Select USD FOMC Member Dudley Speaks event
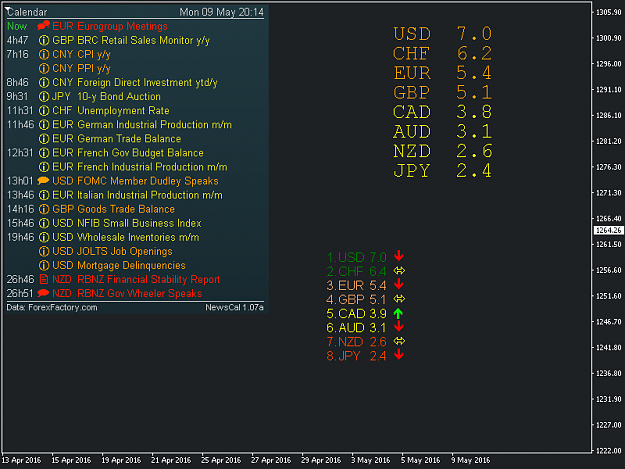This screenshot has height=469, width=625. [x=135, y=181]
